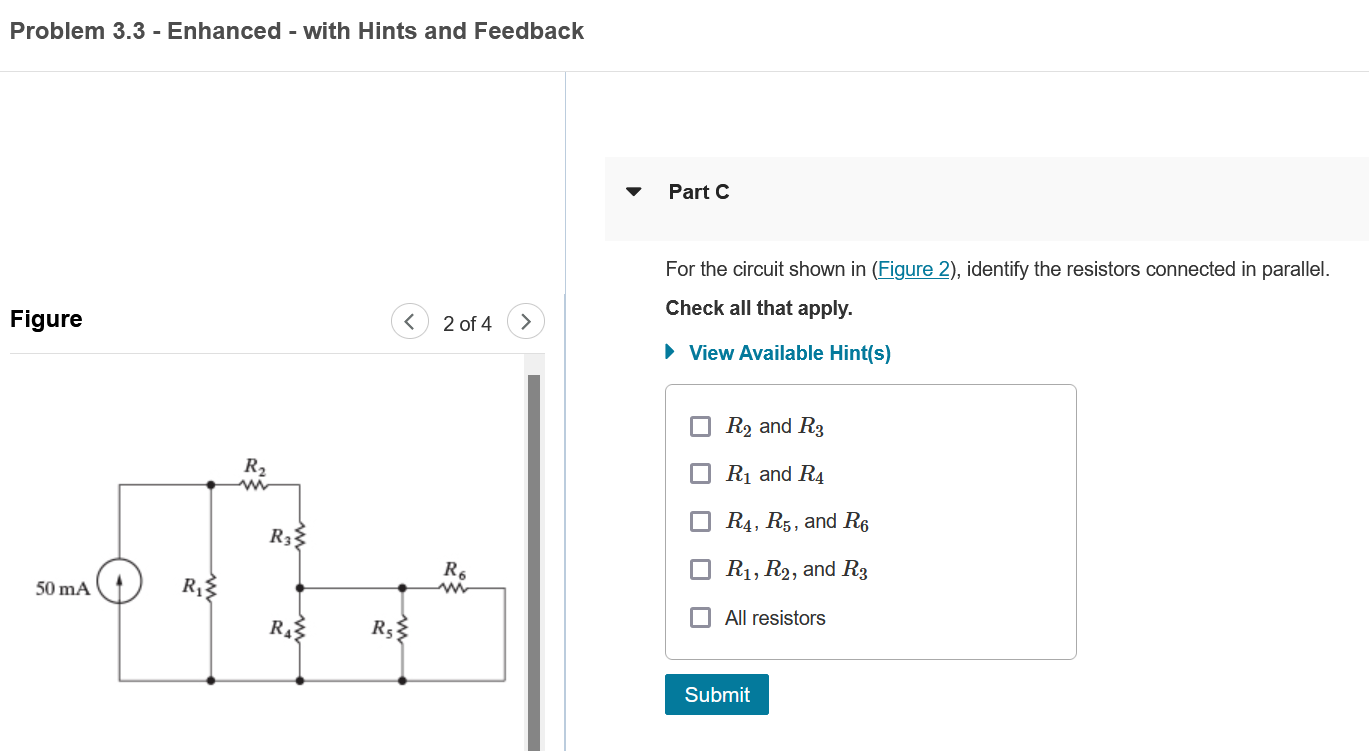The height and width of the screenshot is (751, 1369).
Task: Select the All resistors checkbox
Action: coord(700,617)
